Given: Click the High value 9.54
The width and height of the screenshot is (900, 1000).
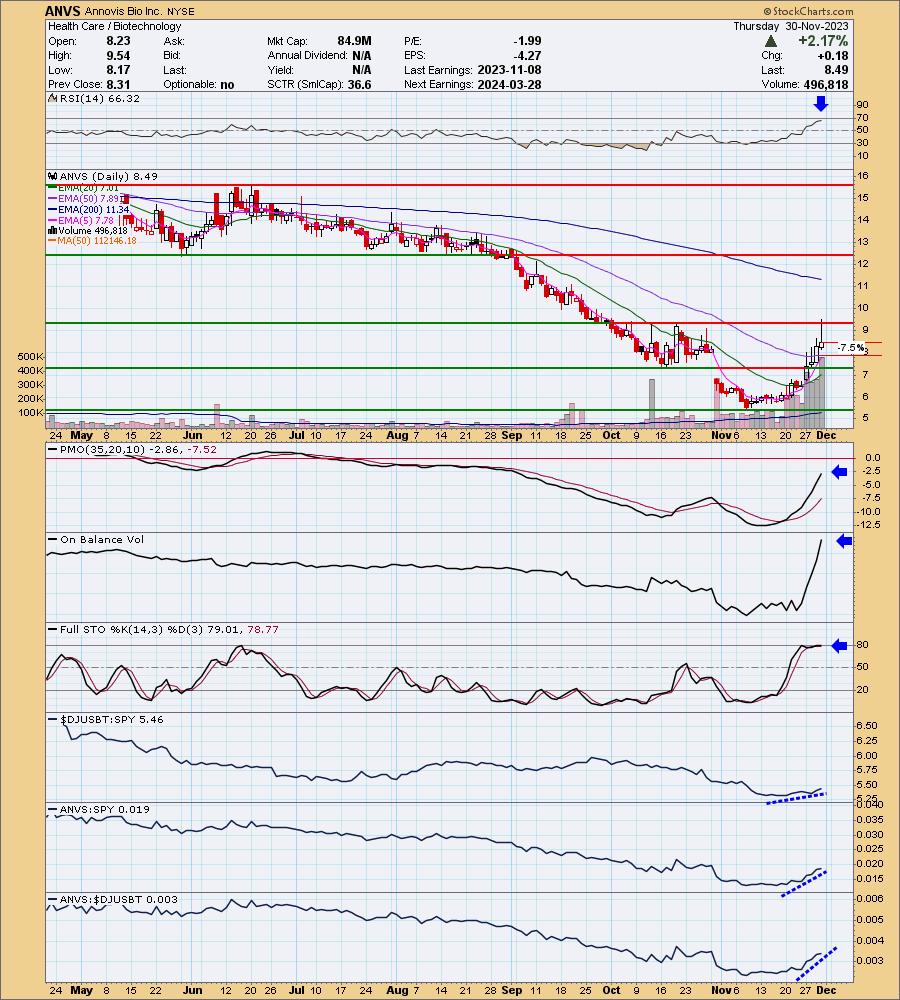Looking at the screenshot, I should click(118, 55).
